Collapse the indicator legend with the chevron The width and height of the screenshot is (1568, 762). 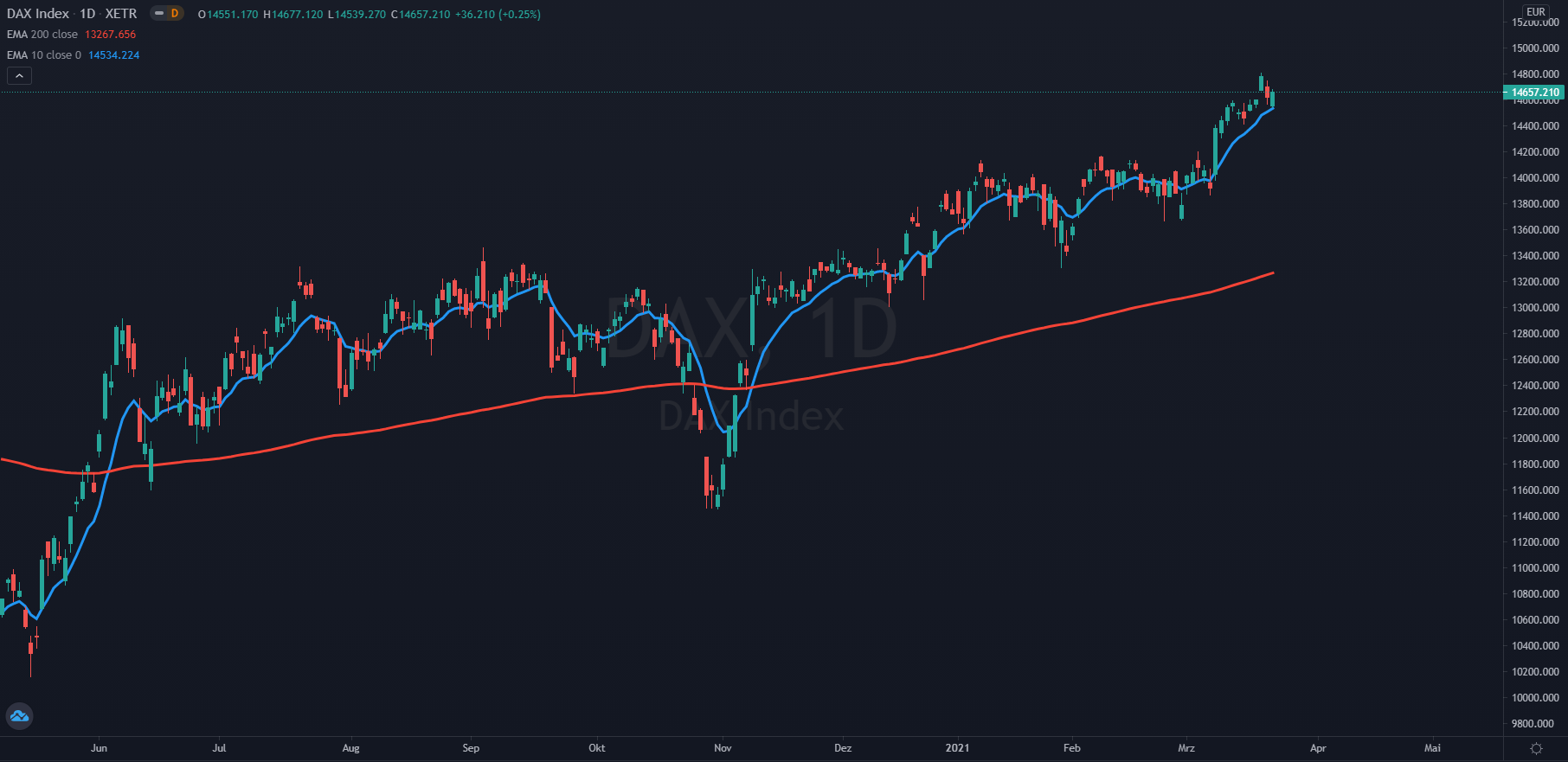pos(19,76)
